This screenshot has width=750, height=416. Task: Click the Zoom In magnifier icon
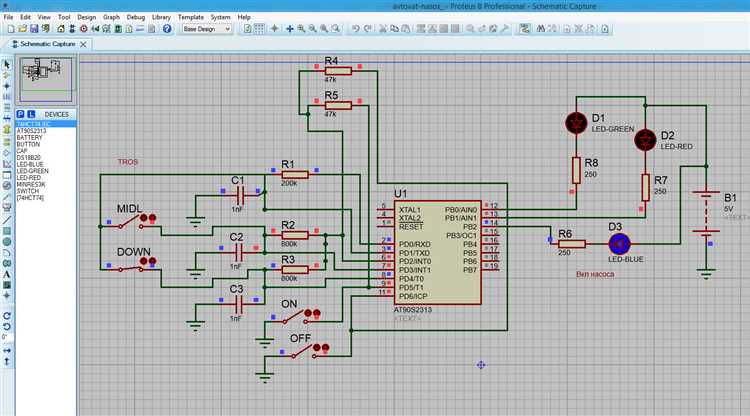pyautogui.click(x=301, y=29)
